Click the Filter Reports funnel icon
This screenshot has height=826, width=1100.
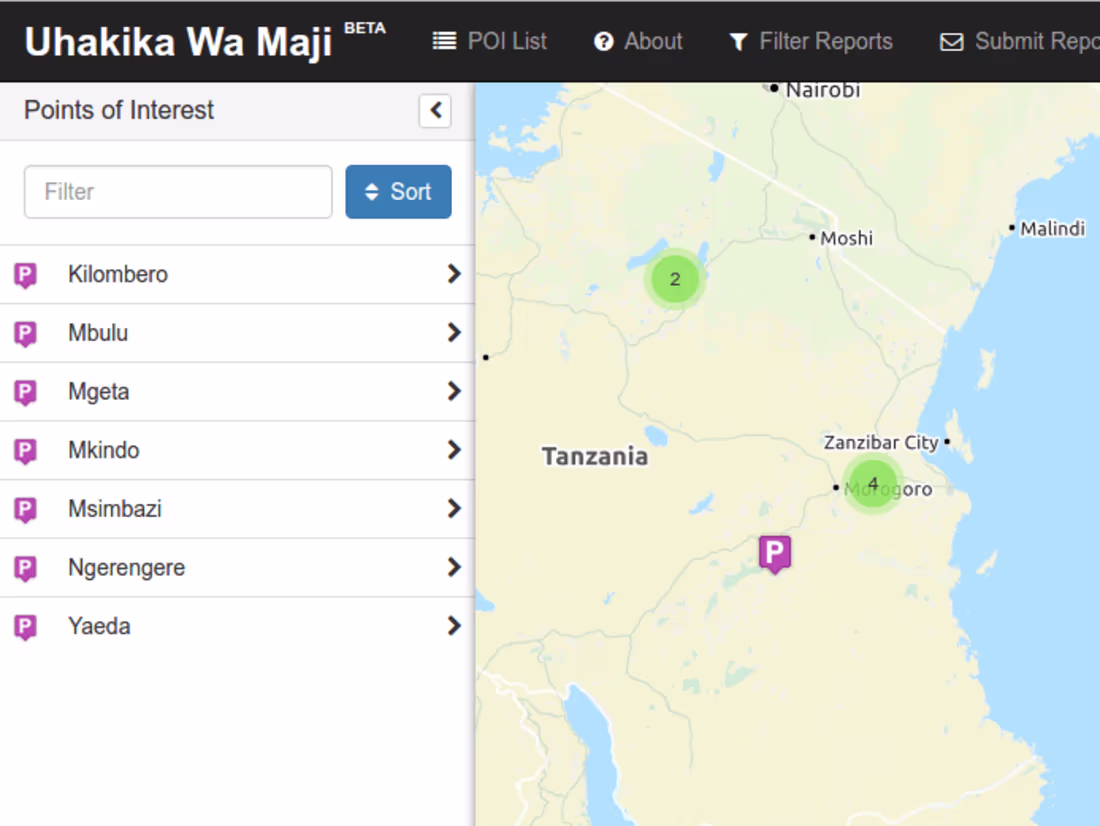[738, 41]
